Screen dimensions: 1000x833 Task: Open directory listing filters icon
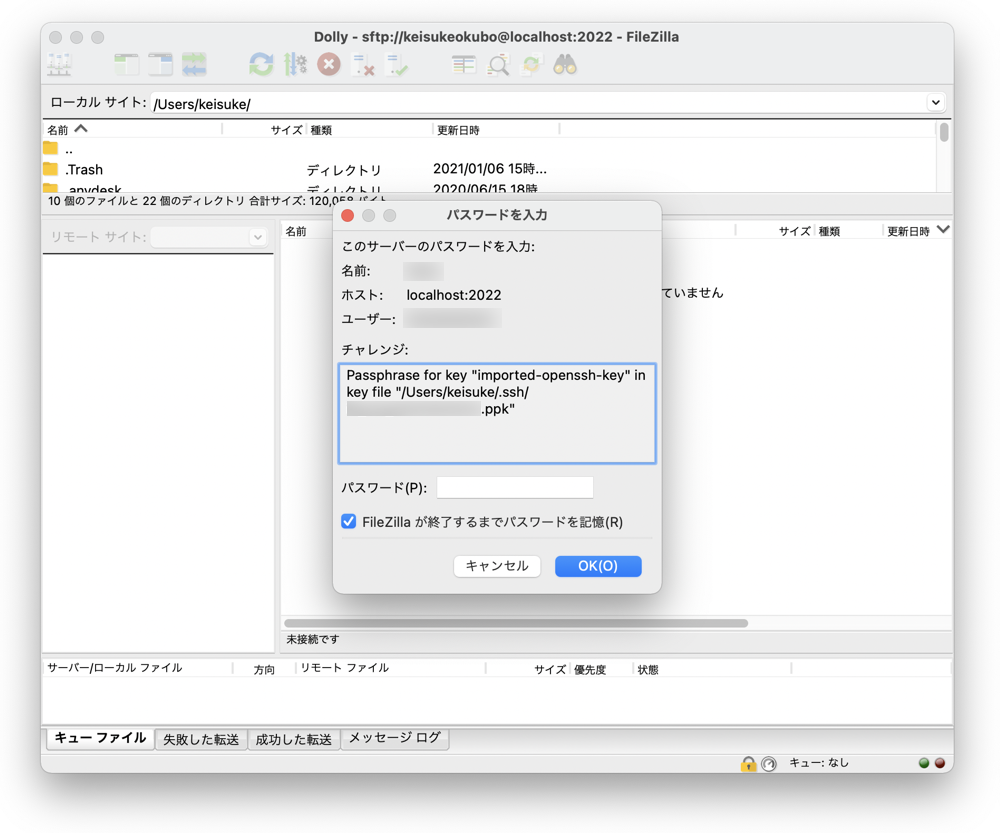pyautogui.click(x=464, y=64)
